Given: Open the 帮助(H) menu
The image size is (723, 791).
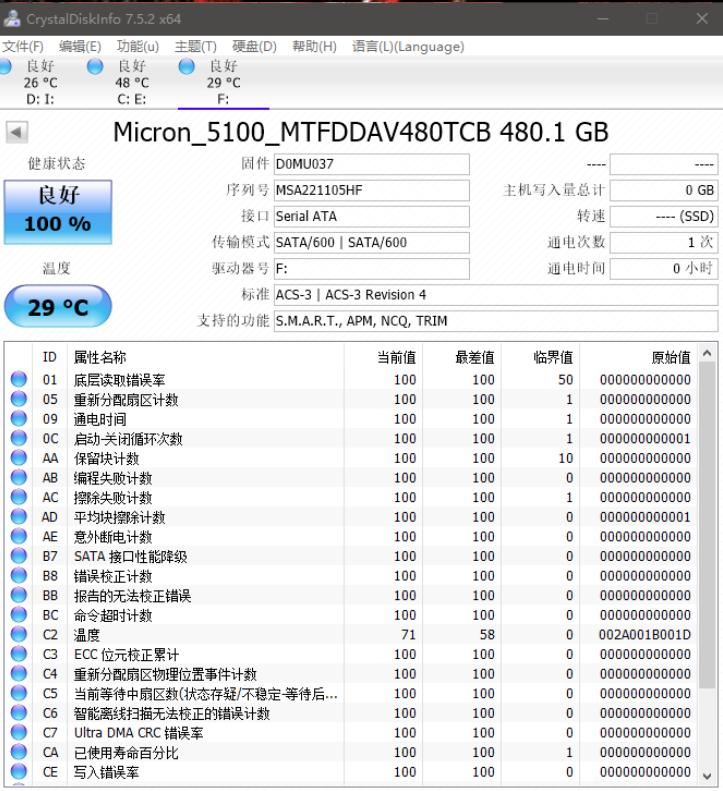Looking at the screenshot, I should coord(314,46).
